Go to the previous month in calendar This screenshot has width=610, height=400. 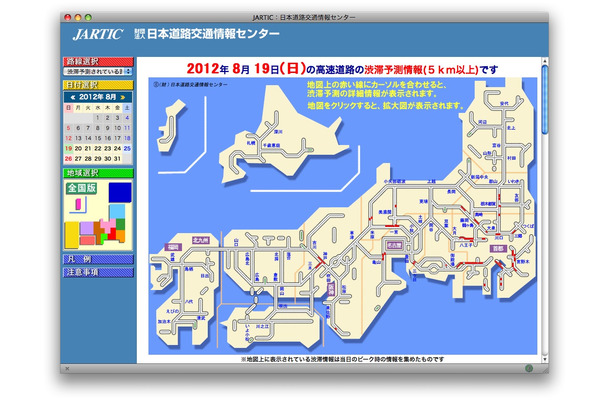(72, 97)
